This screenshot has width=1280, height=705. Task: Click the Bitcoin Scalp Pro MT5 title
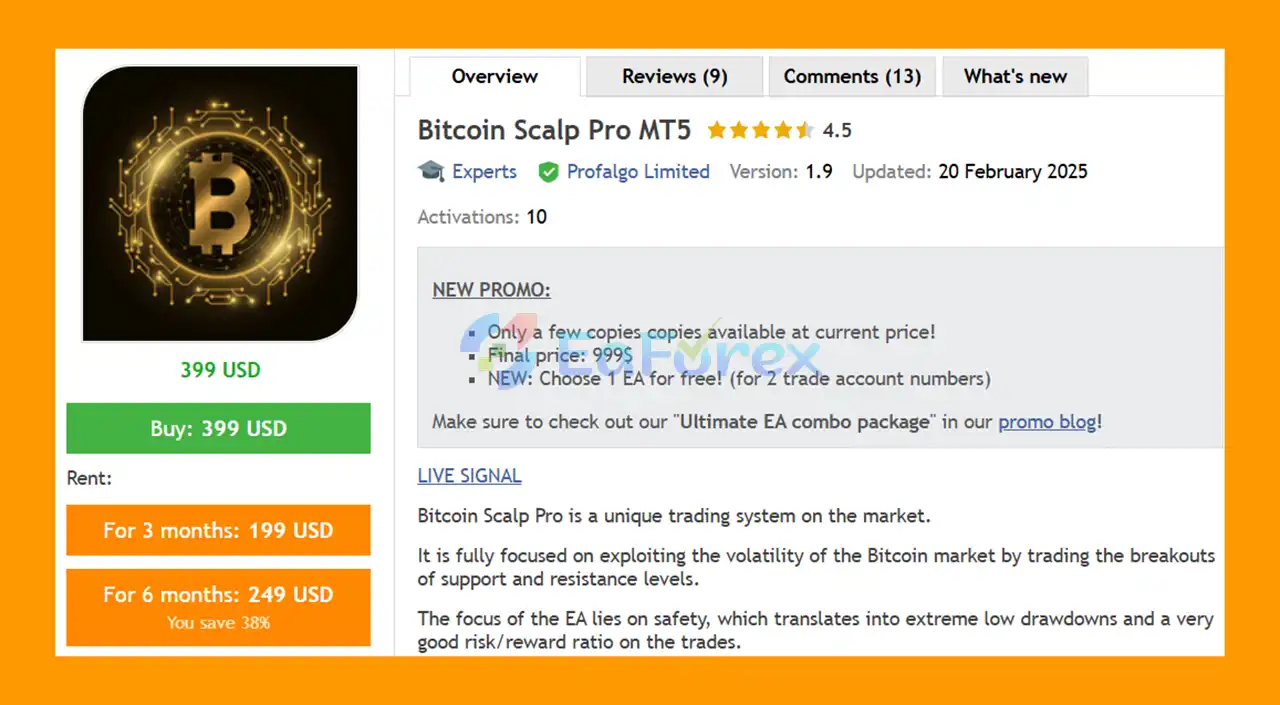[x=554, y=130]
